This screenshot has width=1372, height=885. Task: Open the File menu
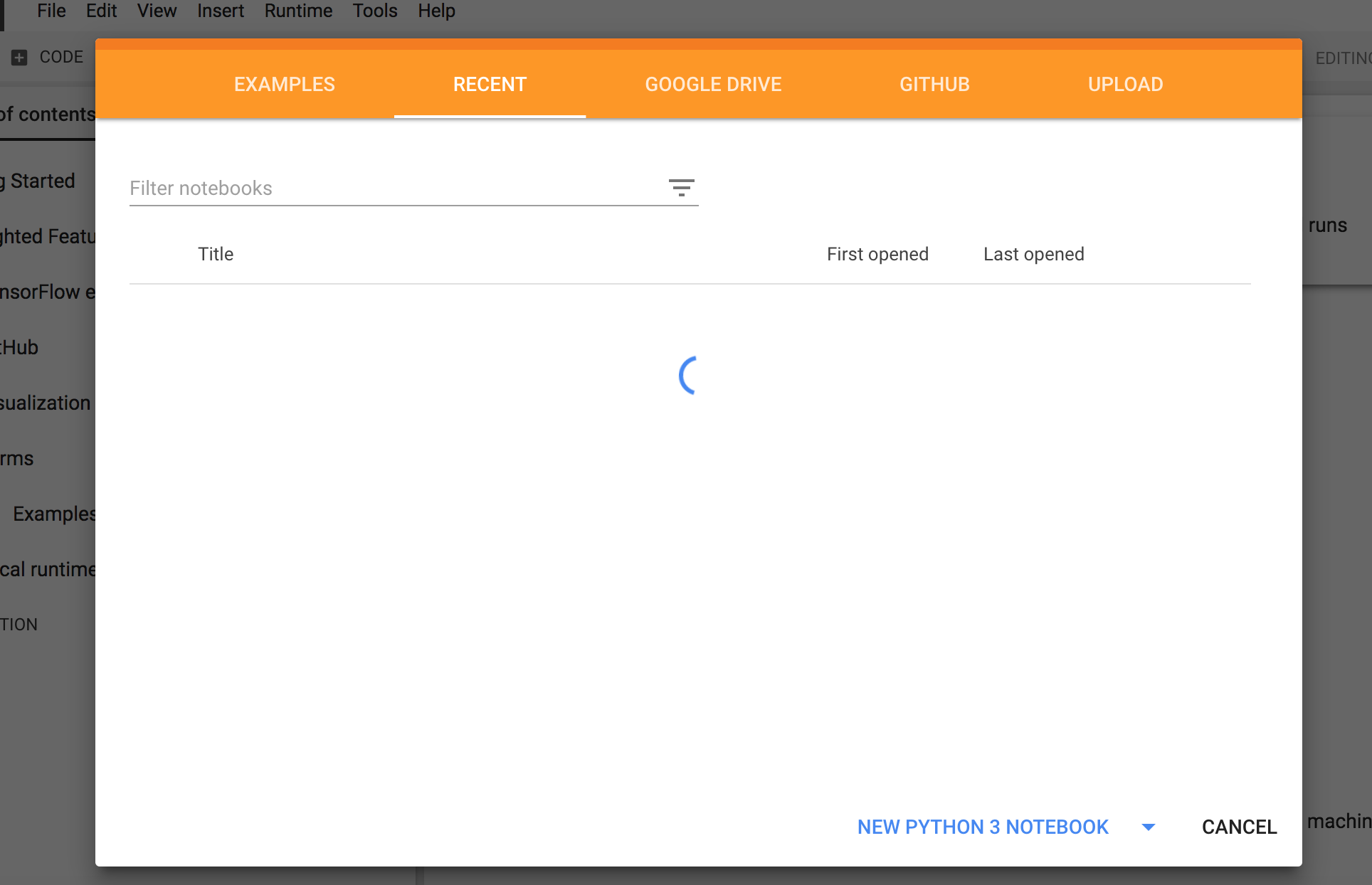[51, 11]
